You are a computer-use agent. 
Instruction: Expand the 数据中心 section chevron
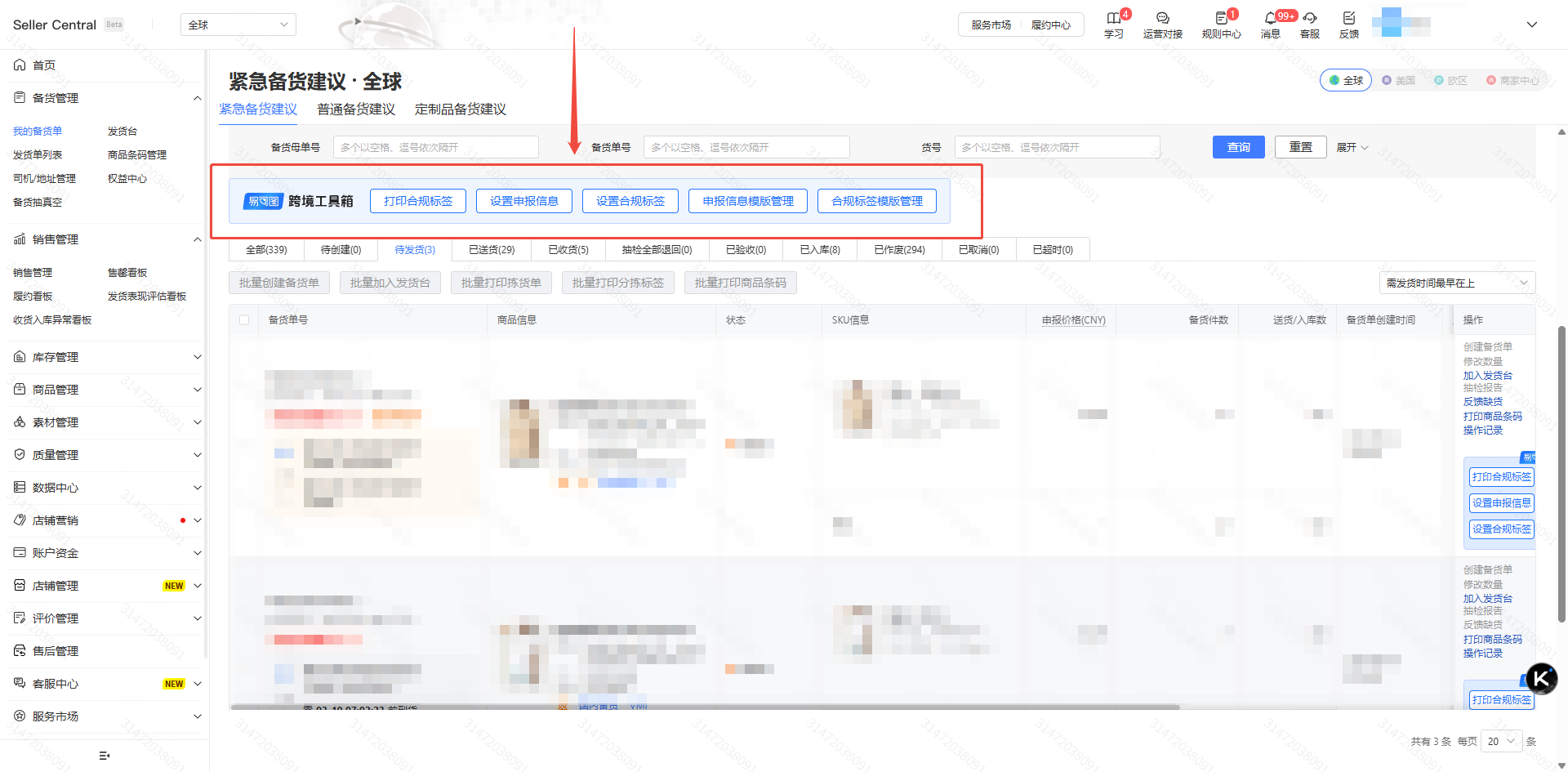pyautogui.click(x=197, y=488)
